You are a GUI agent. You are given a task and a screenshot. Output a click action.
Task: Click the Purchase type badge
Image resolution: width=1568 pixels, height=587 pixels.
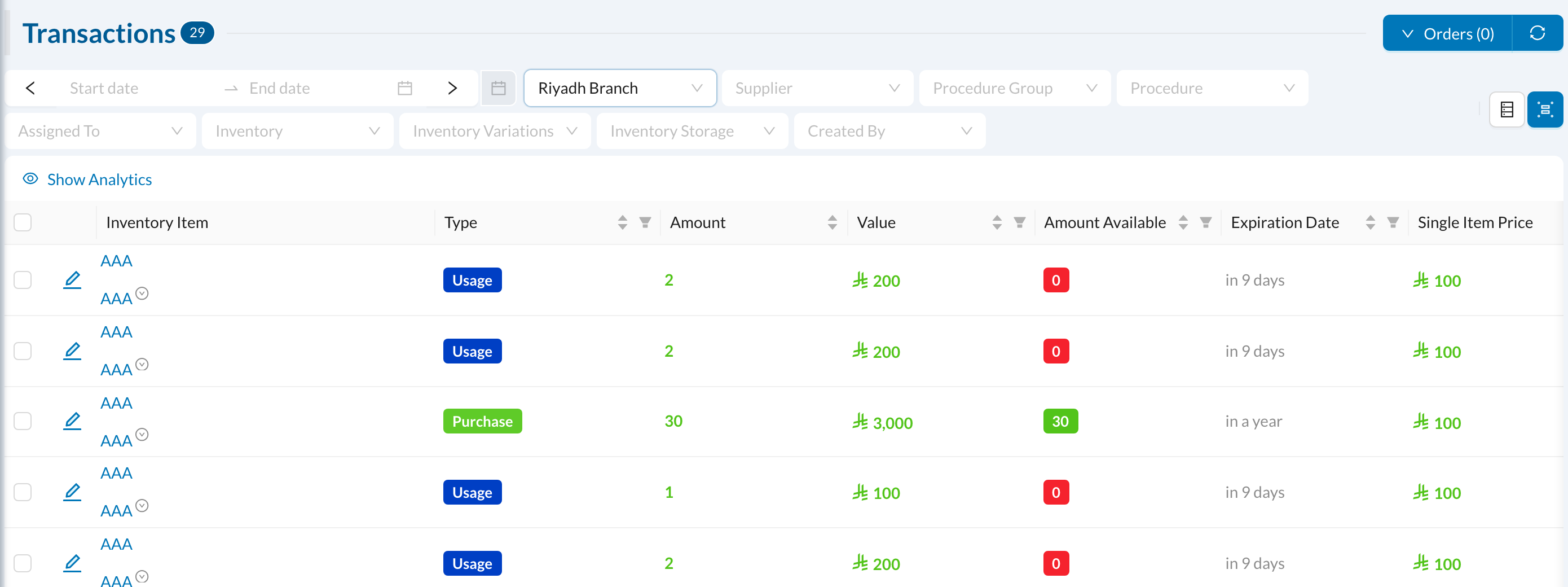[x=482, y=420]
